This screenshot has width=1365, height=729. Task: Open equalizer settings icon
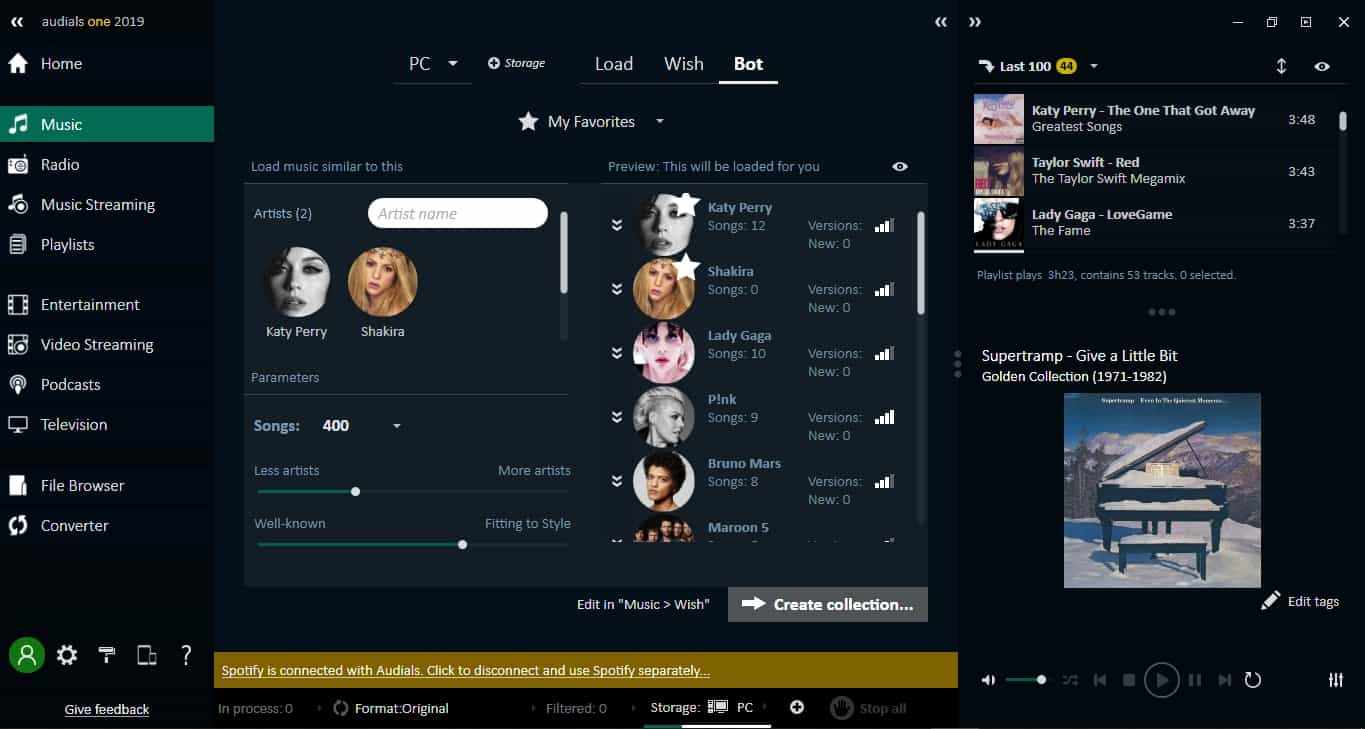pyautogui.click(x=1336, y=680)
